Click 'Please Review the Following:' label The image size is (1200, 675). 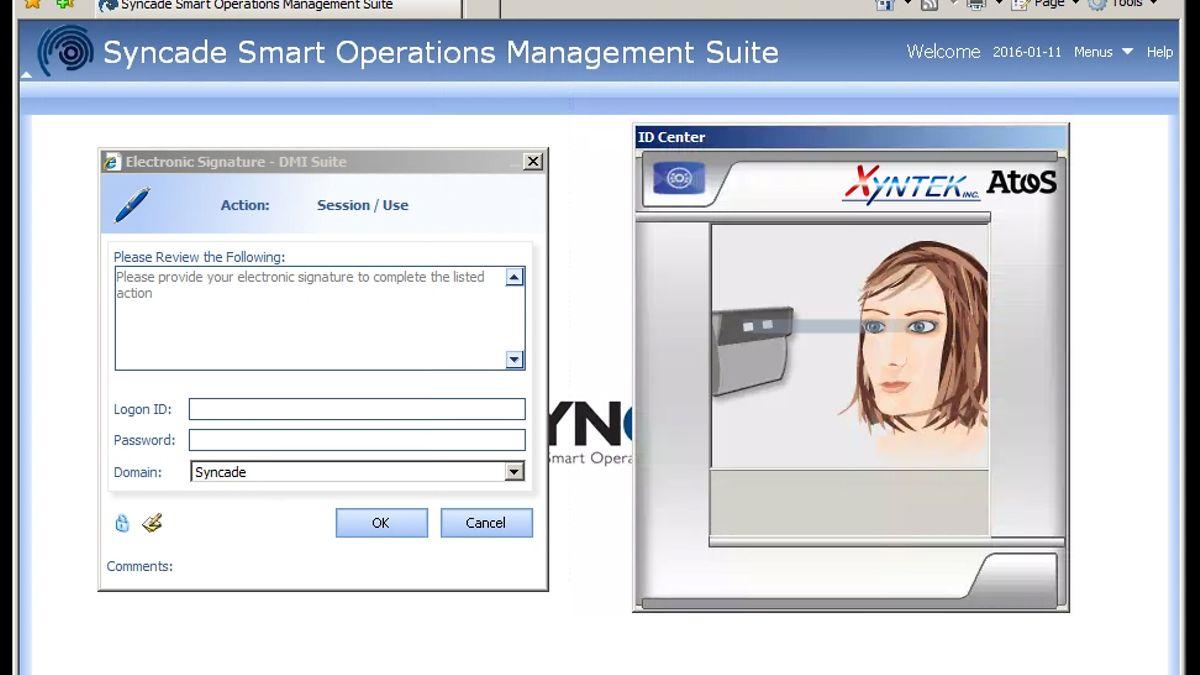[x=199, y=257]
